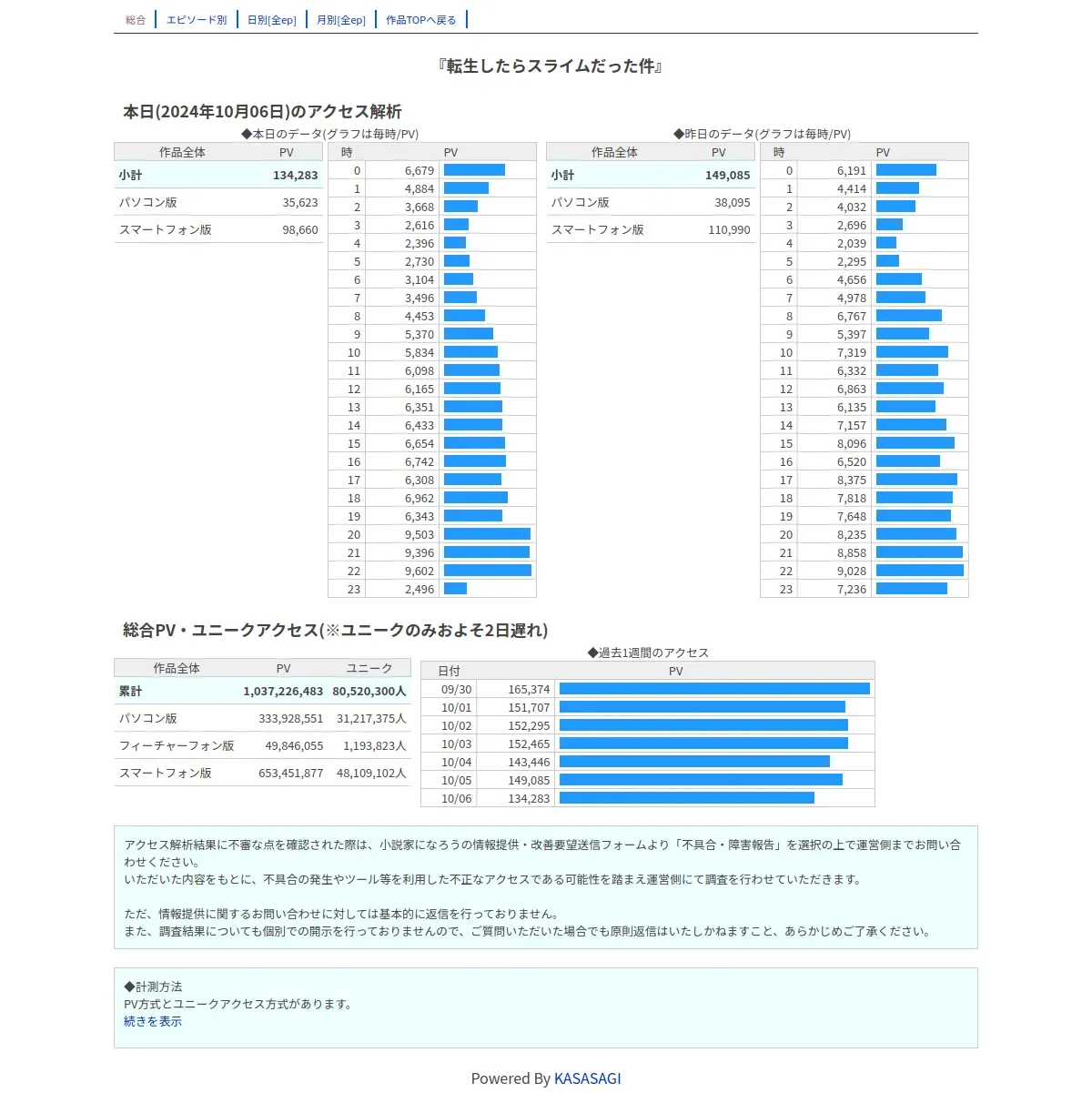Select 10/06 weekly PV 134,283
Screen dimensions: 1092x1093
(x=529, y=798)
